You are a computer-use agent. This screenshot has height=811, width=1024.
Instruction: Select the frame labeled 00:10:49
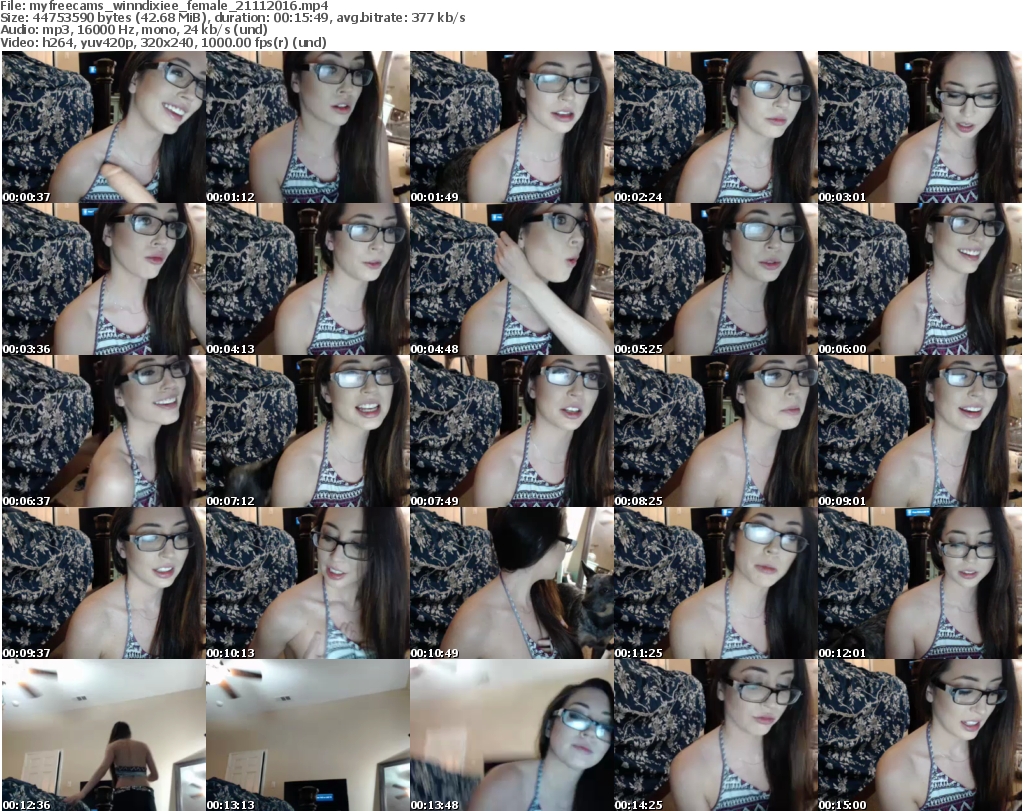tap(511, 582)
